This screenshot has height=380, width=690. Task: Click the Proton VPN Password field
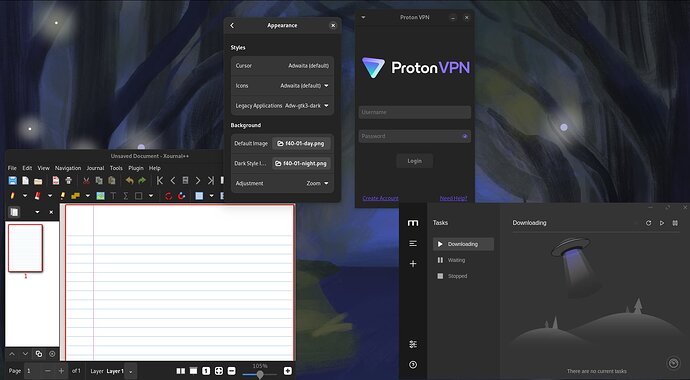pyautogui.click(x=415, y=136)
